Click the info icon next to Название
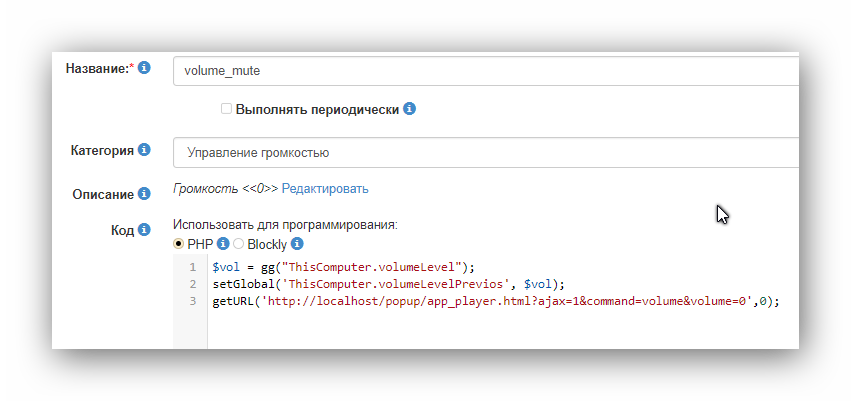Screen dimensions: 851x401 point(144,68)
